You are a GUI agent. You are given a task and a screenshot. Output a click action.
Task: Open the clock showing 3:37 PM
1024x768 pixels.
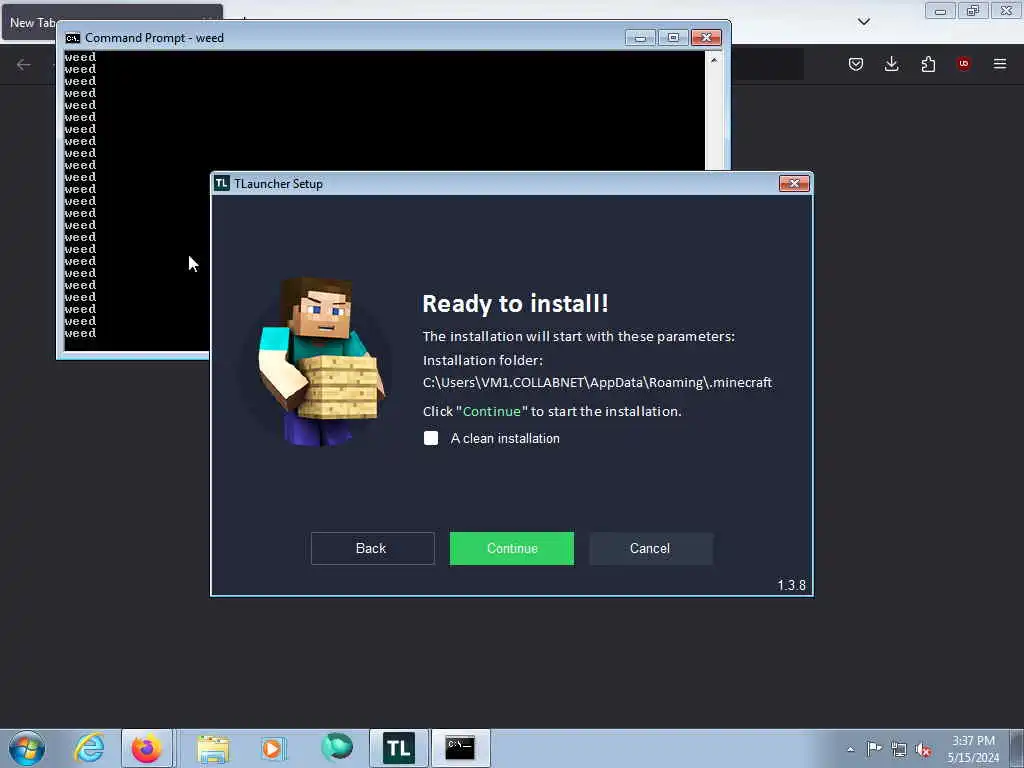973,749
